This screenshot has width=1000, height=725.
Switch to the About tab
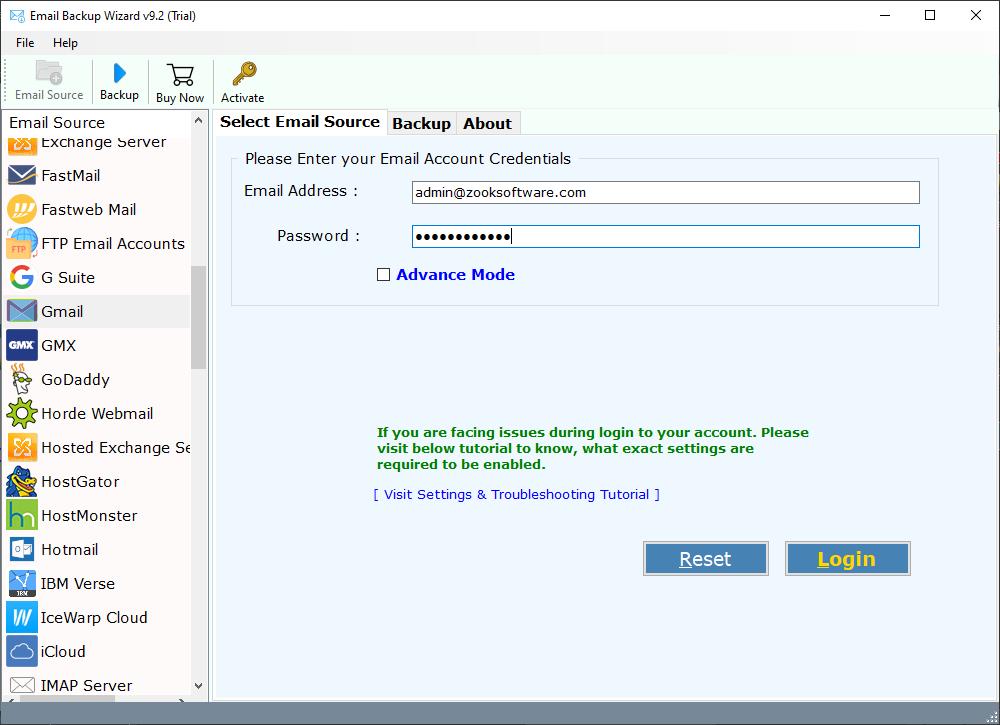(487, 123)
